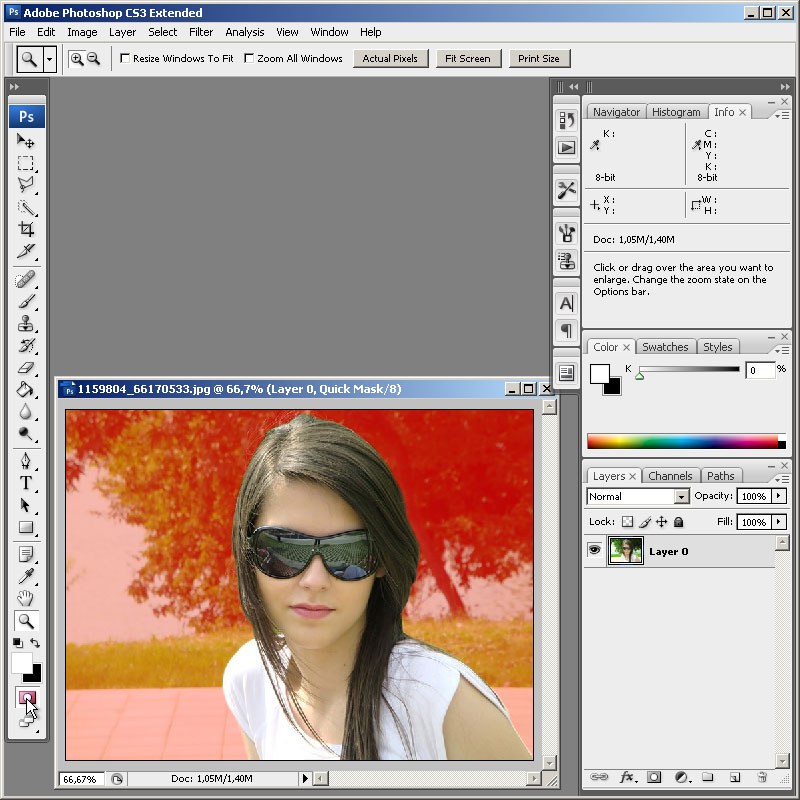This screenshot has height=800, width=800.
Task: Select the Slice tool
Action: (26, 251)
